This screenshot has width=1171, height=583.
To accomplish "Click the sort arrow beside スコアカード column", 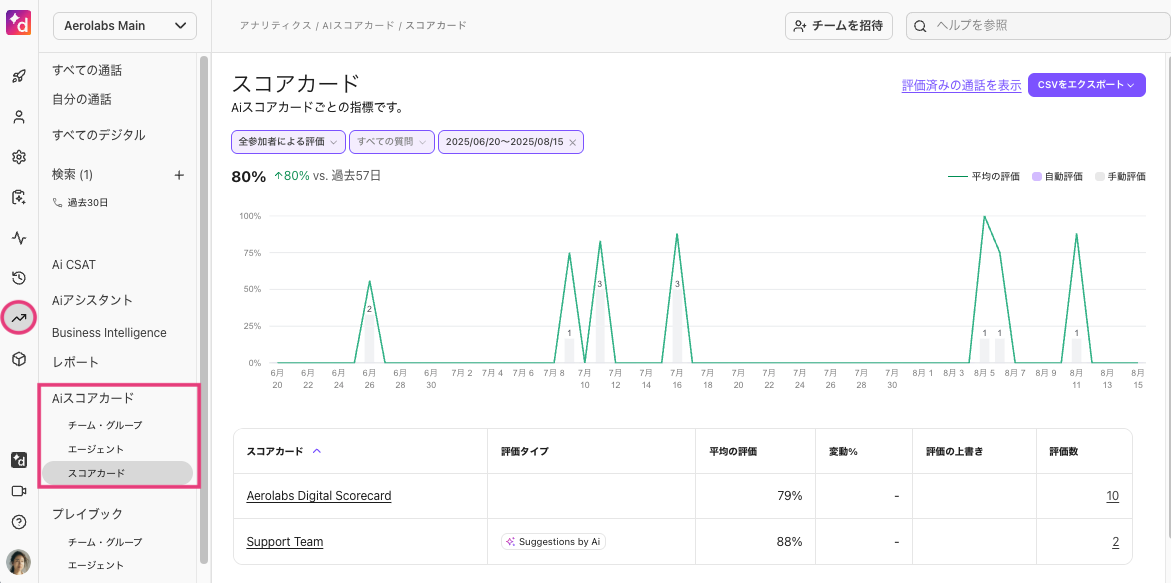I will pos(317,451).
